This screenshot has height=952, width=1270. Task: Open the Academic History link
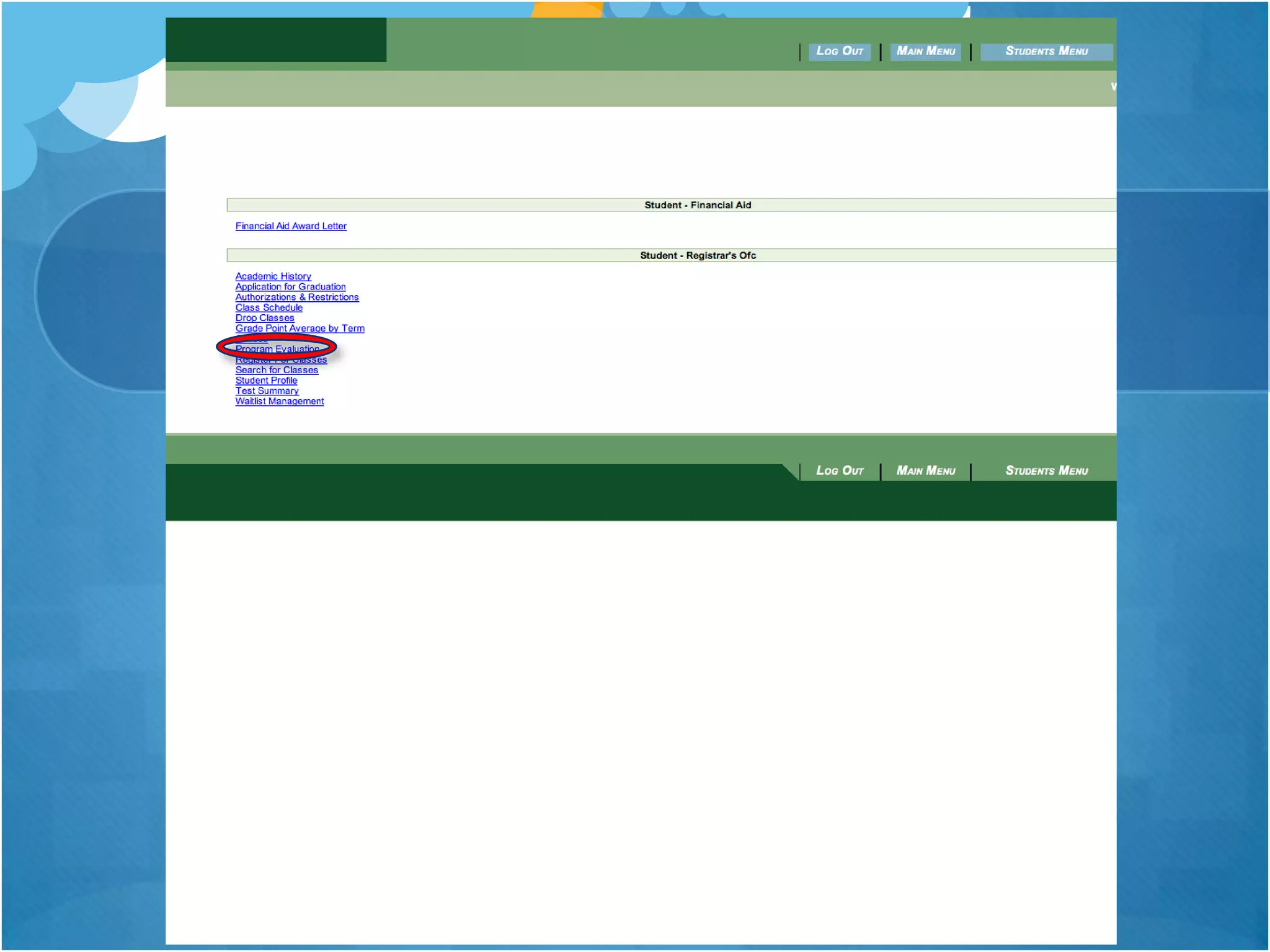(x=273, y=276)
